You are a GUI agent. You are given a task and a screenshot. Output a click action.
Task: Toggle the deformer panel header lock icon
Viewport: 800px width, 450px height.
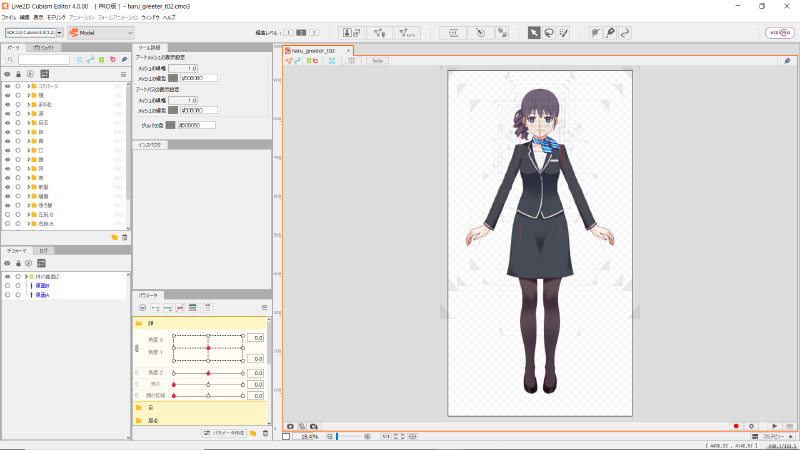pos(18,263)
